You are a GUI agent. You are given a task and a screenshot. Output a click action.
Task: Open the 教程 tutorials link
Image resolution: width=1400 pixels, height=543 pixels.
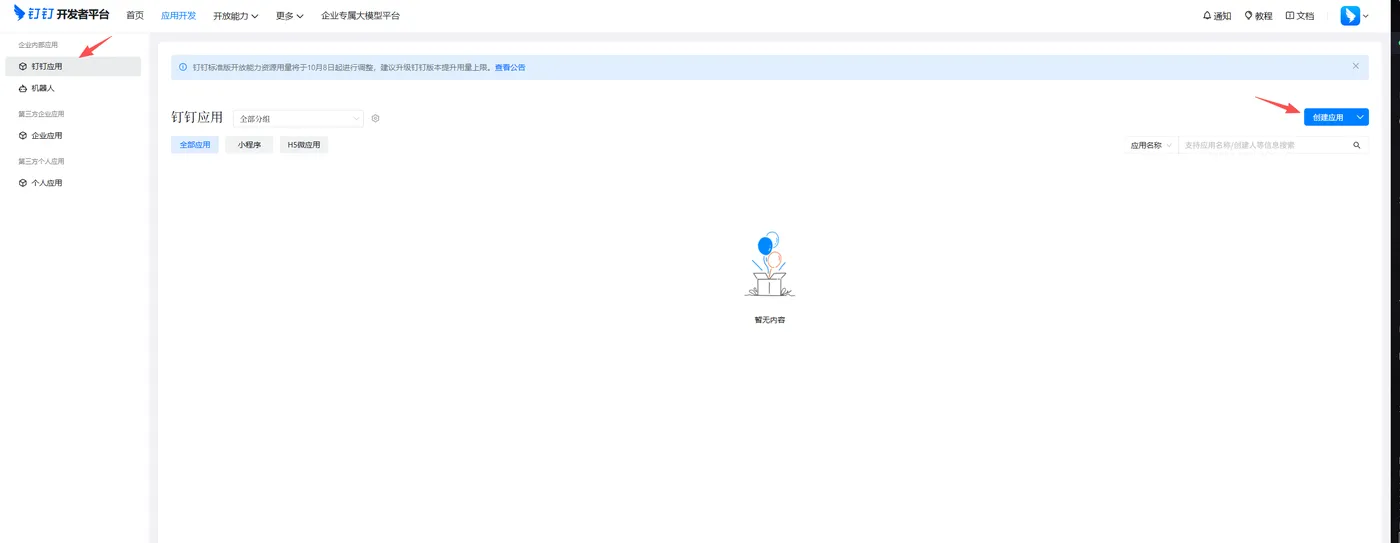pyautogui.click(x=1258, y=16)
